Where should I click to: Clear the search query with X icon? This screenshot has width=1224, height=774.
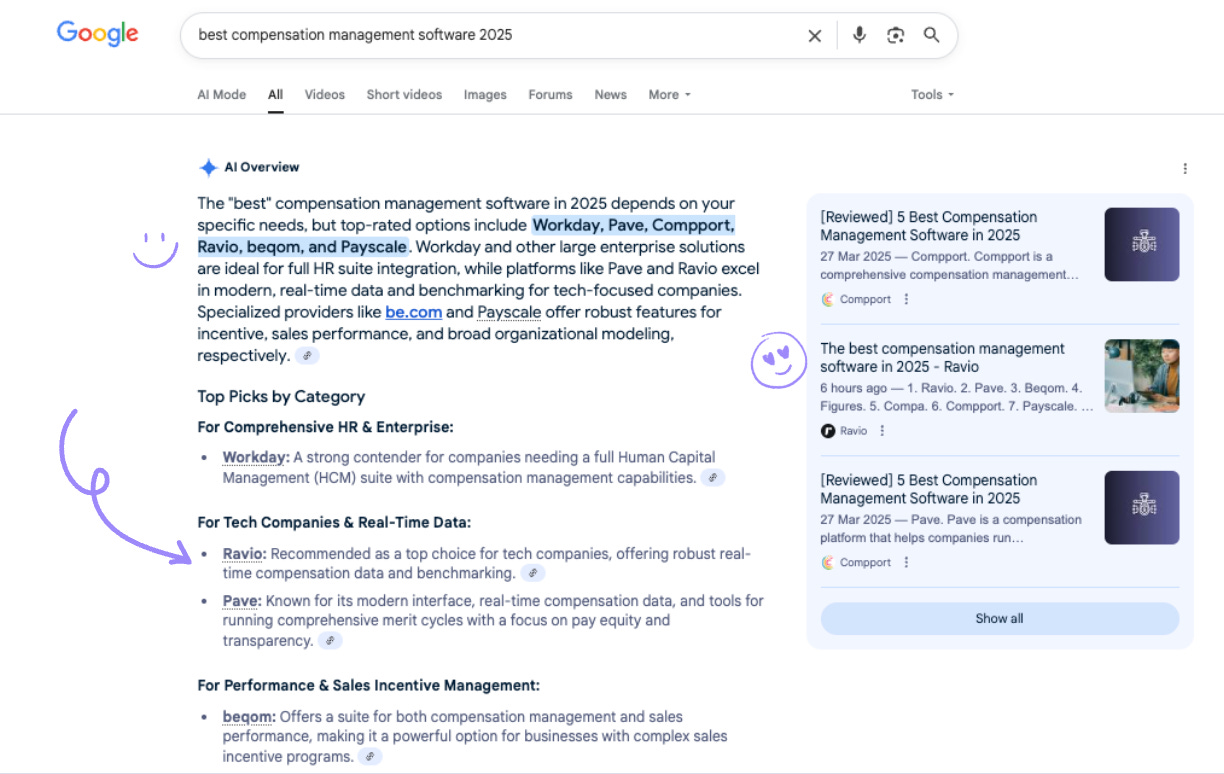point(815,36)
